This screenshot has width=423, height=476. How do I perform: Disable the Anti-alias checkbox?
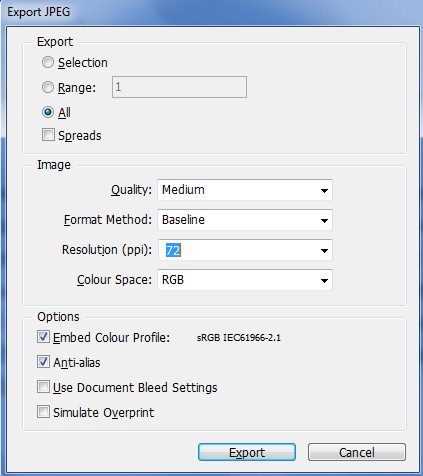[43, 362]
